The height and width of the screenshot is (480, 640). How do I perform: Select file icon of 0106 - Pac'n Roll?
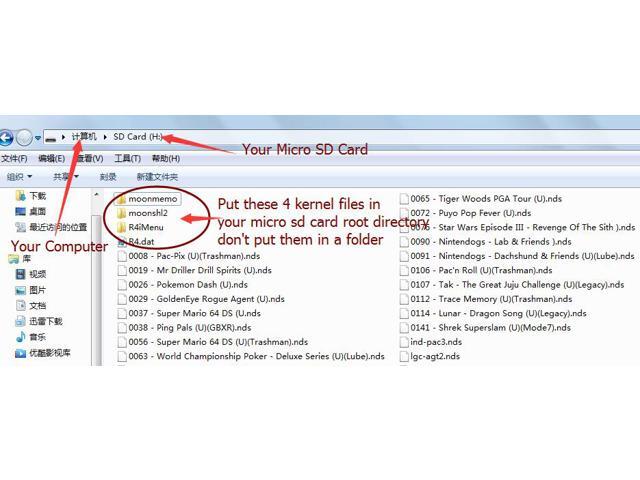click(x=404, y=271)
